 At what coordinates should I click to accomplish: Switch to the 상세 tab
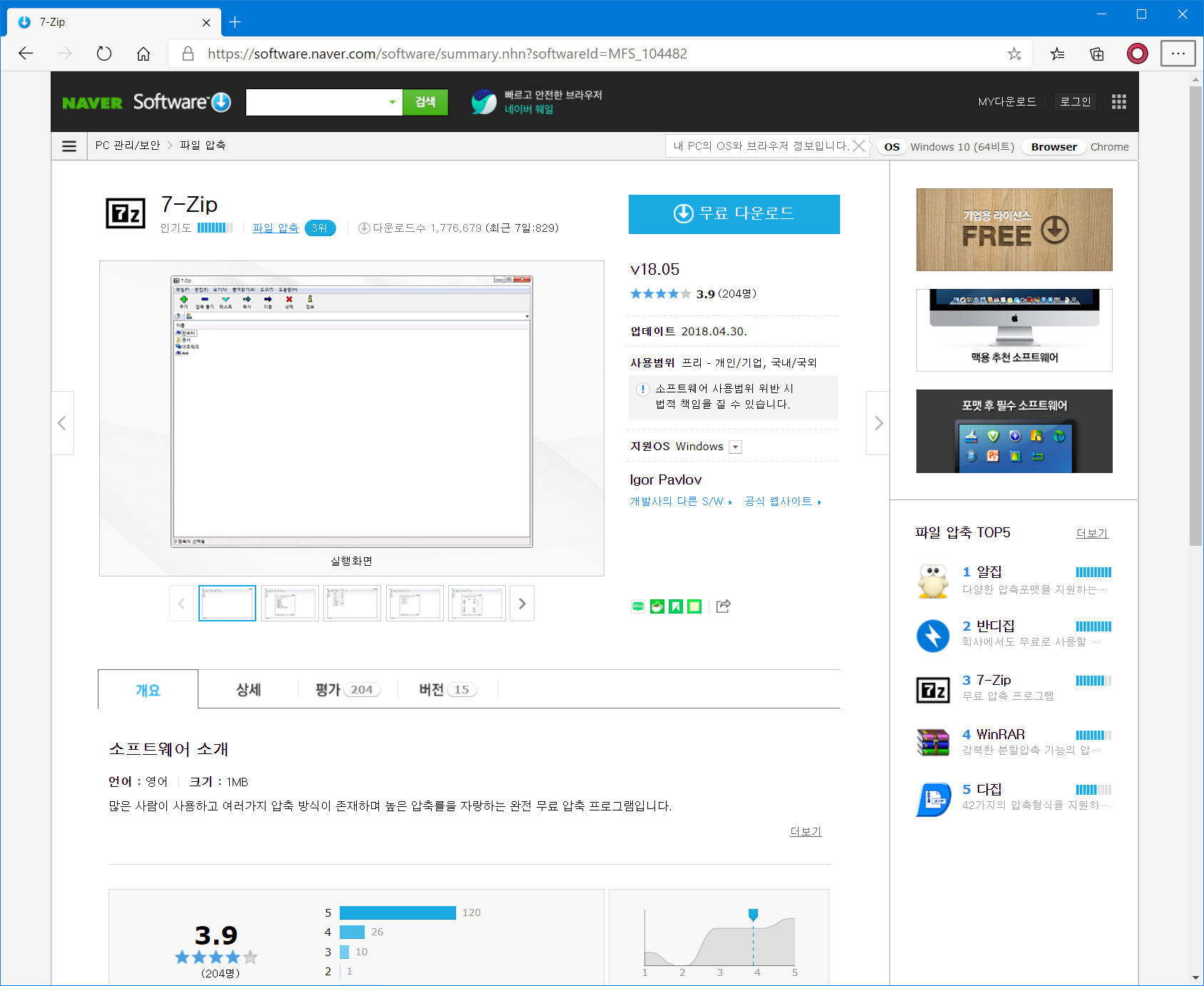point(248,690)
